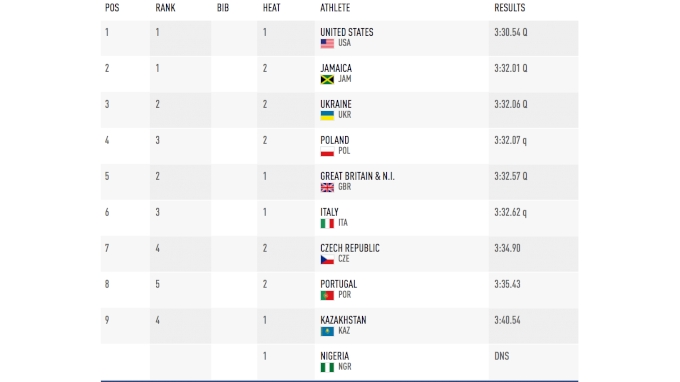680x382 pixels.
Task: Select the Nigeria DNS result
Action: tap(501, 356)
